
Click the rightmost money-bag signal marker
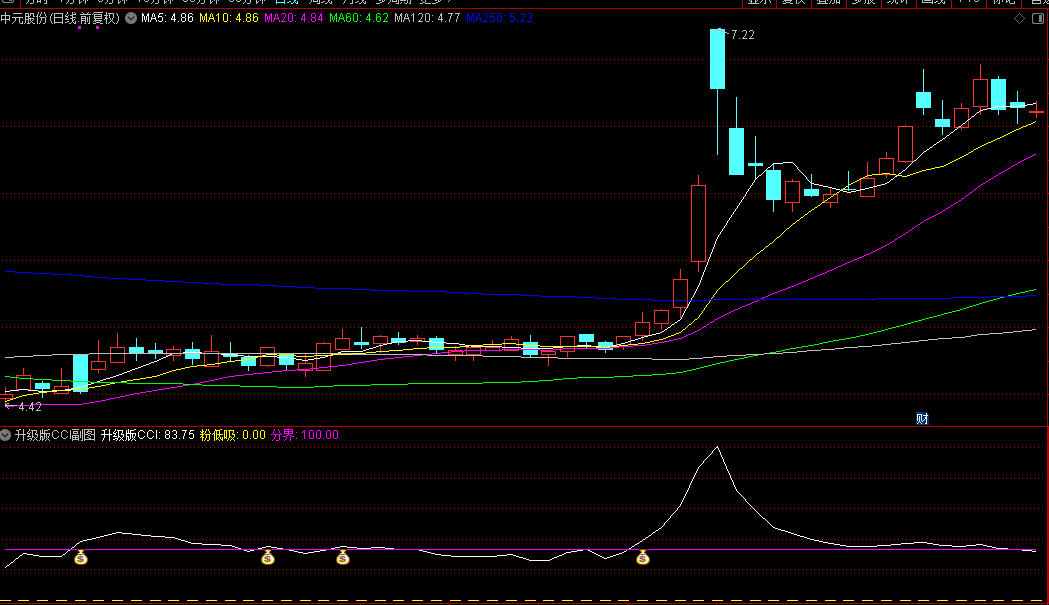pos(643,557)
